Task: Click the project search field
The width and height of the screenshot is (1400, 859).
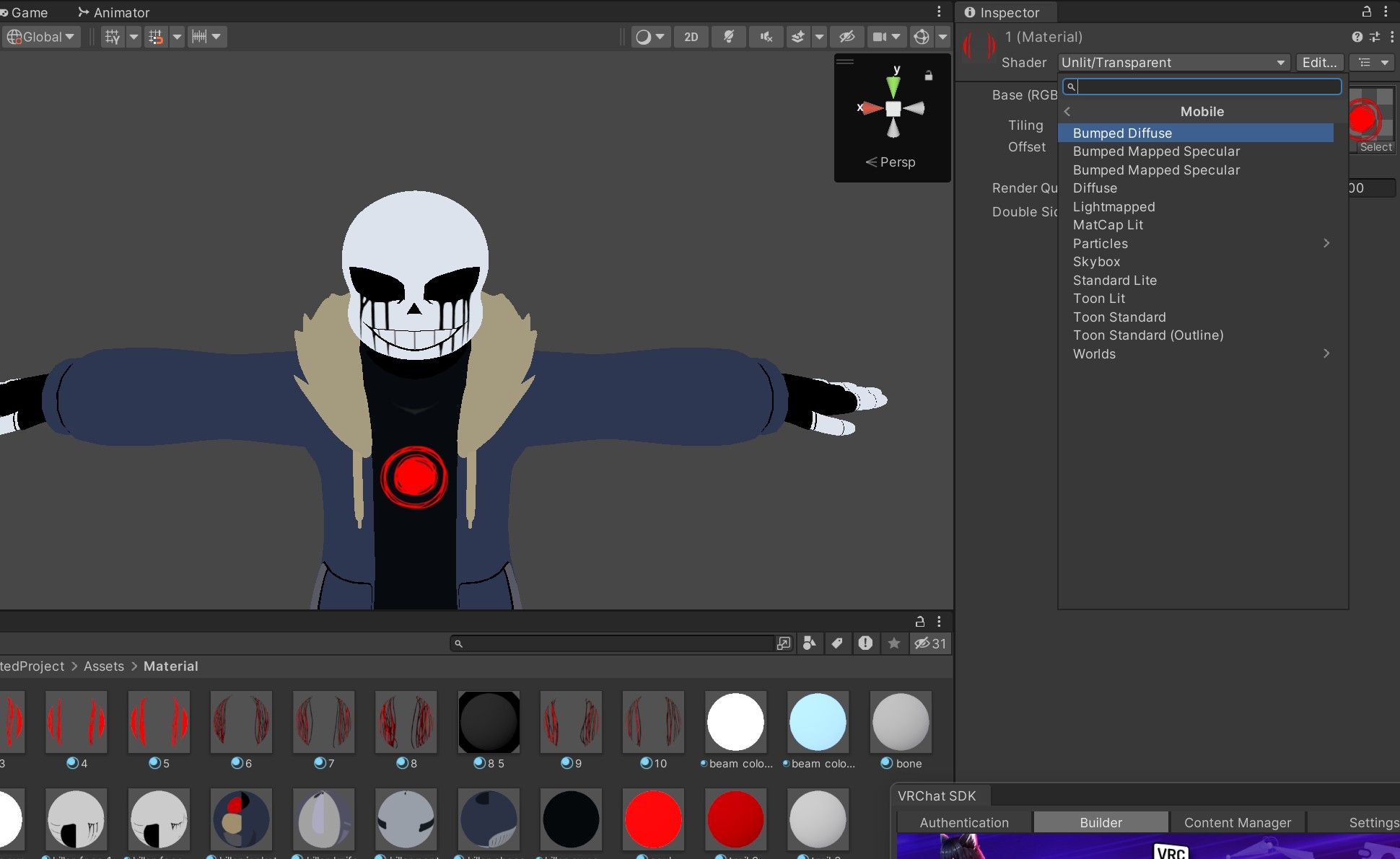Action: pos(612,643)
